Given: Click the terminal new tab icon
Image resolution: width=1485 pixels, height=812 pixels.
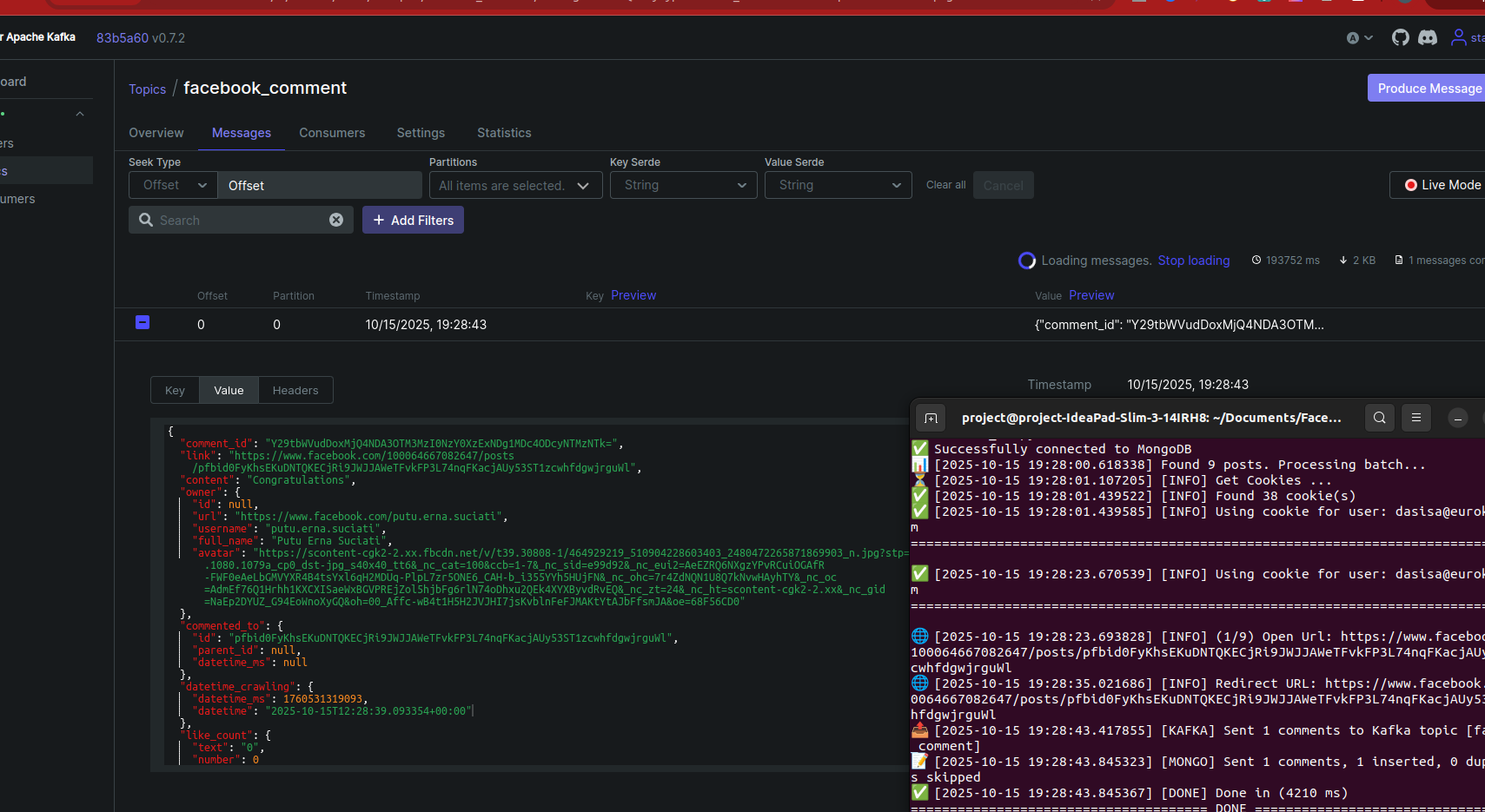Looking at the screenshot, I should (931, 419).
